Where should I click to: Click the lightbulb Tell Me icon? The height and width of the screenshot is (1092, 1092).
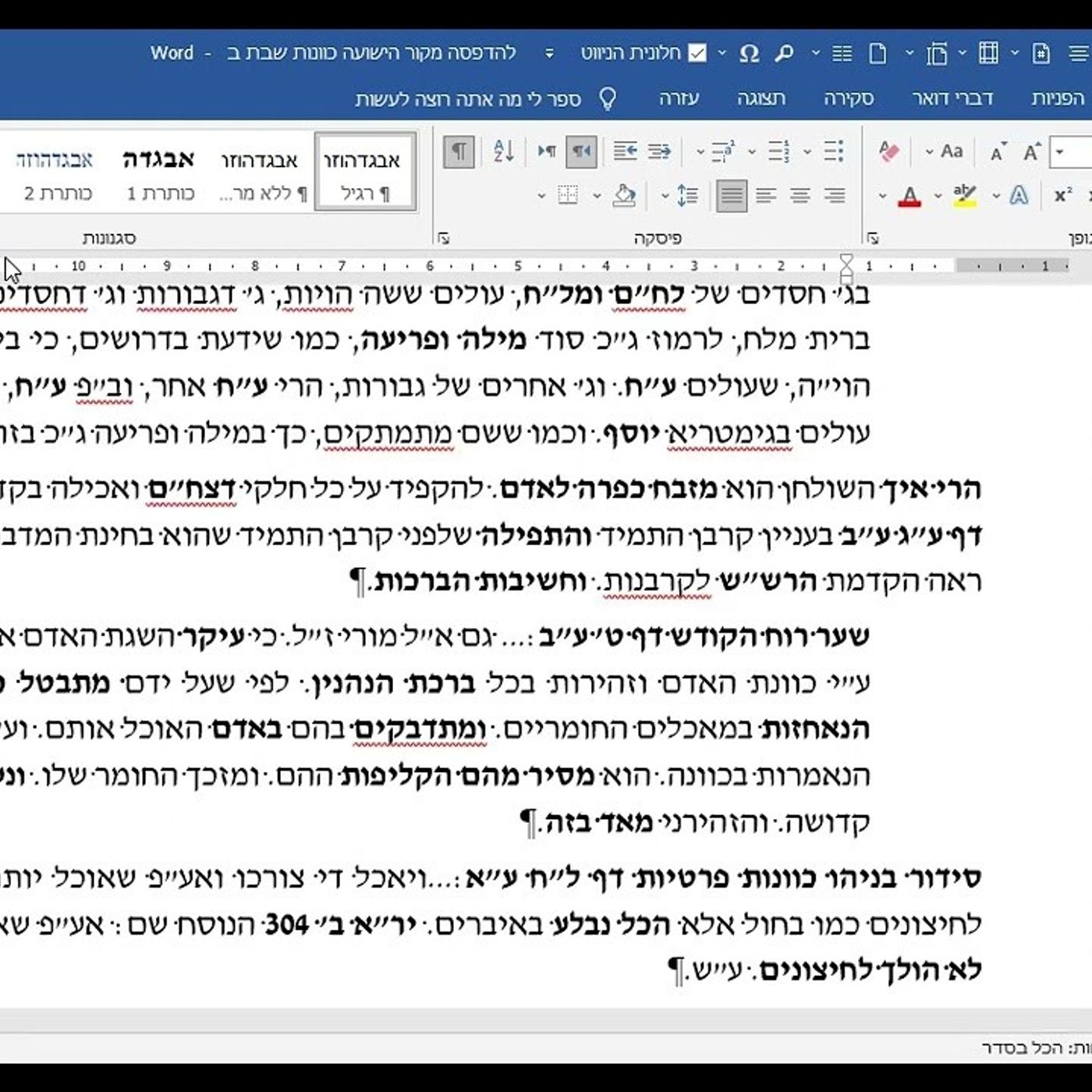607,98
